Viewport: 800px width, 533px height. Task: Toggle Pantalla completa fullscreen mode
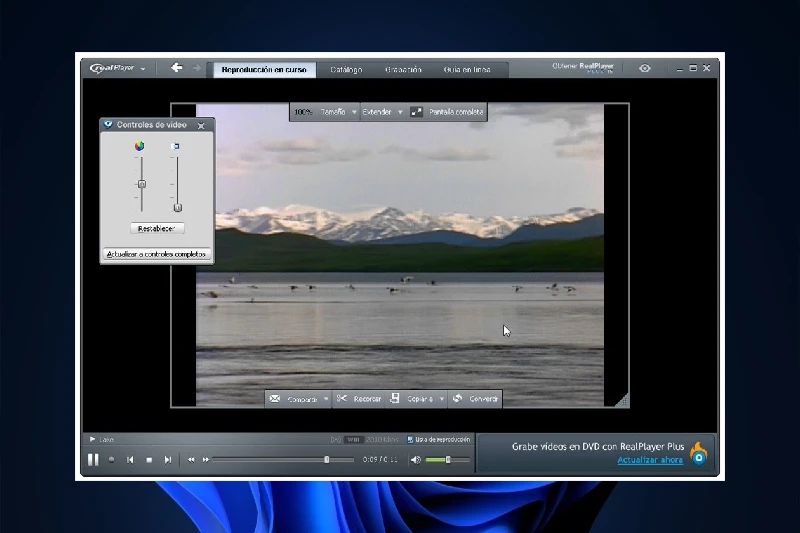click(x=417, y=112)
